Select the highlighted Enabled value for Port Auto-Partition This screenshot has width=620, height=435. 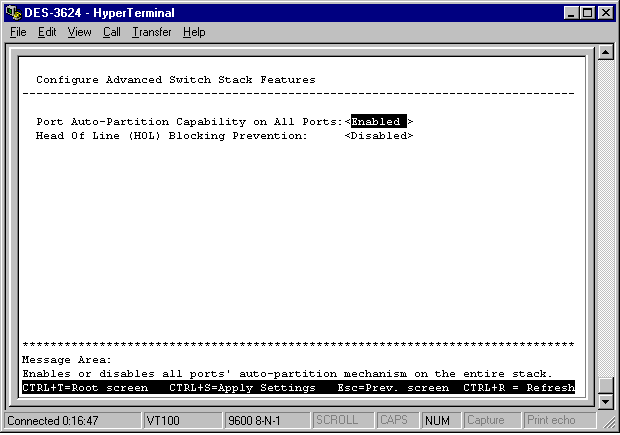[377, 122]
